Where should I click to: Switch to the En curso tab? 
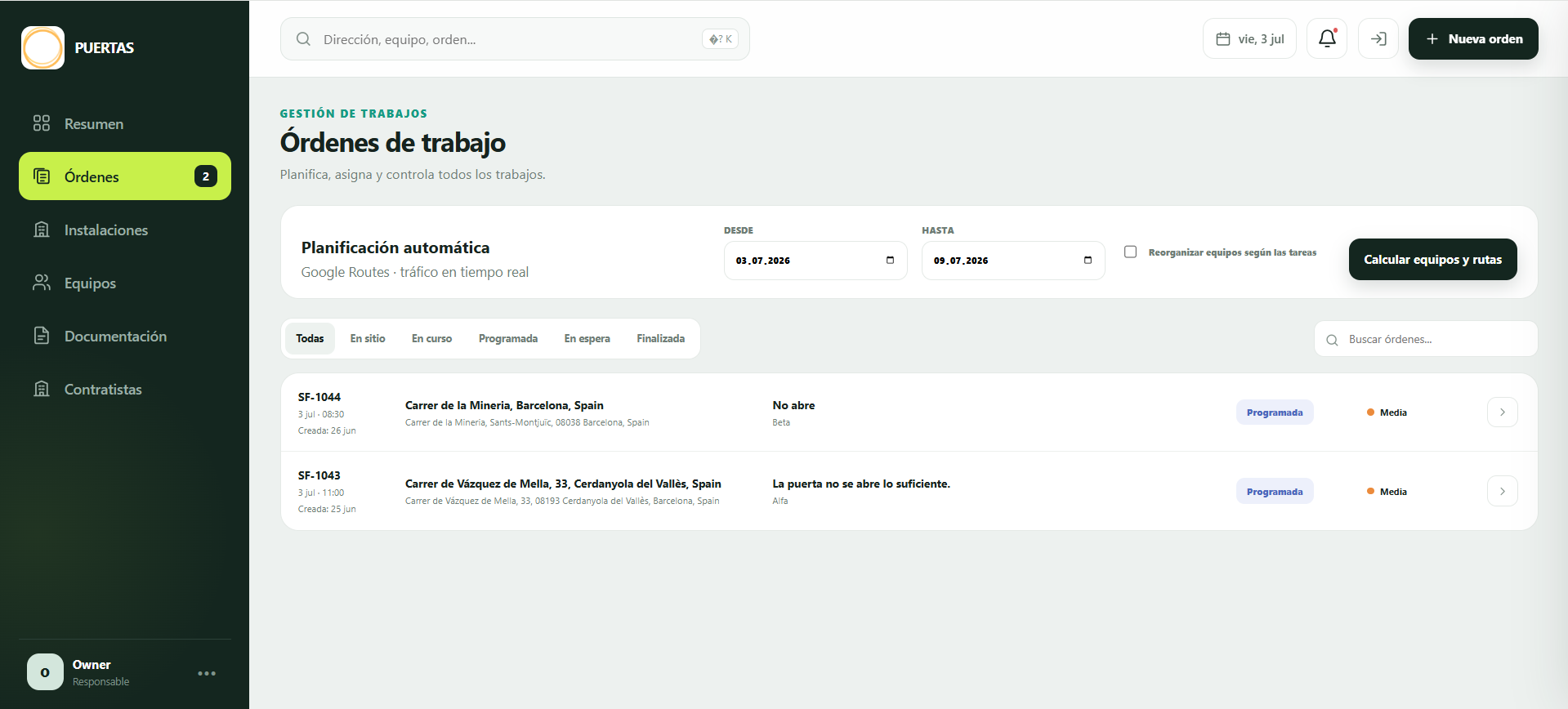pos(431,338)
